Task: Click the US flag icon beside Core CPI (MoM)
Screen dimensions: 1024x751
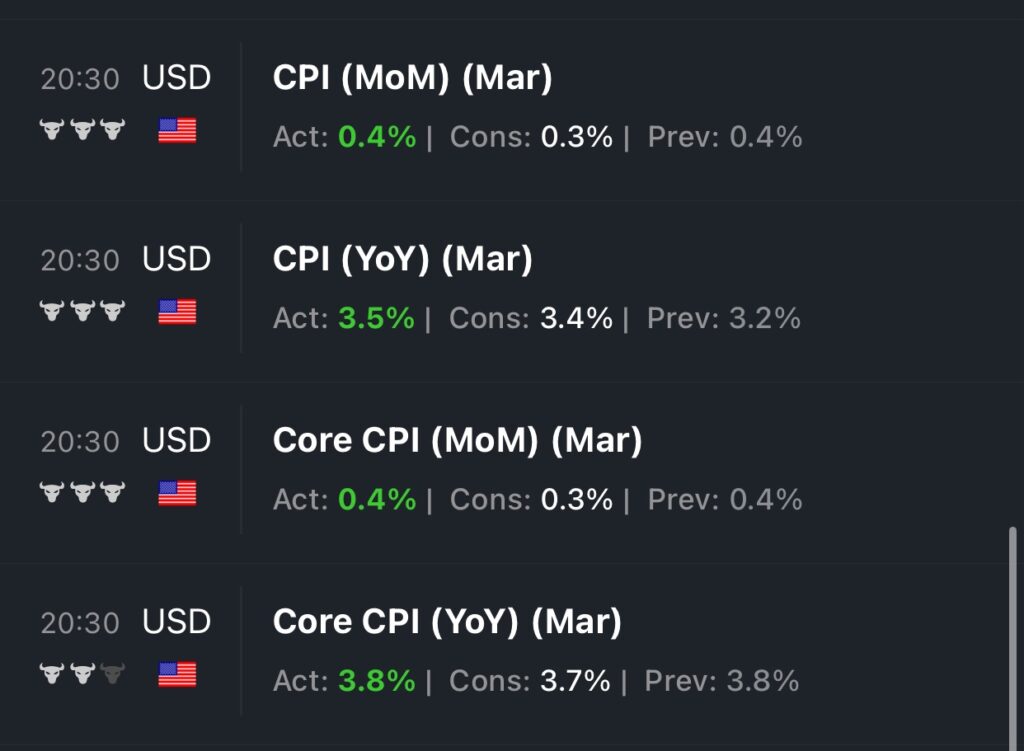Action: point(177,493)
